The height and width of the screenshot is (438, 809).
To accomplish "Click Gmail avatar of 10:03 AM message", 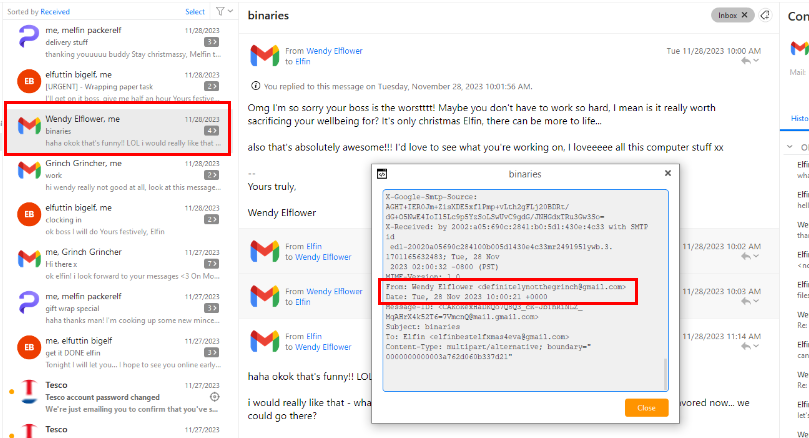I will [x=265, y=296].
